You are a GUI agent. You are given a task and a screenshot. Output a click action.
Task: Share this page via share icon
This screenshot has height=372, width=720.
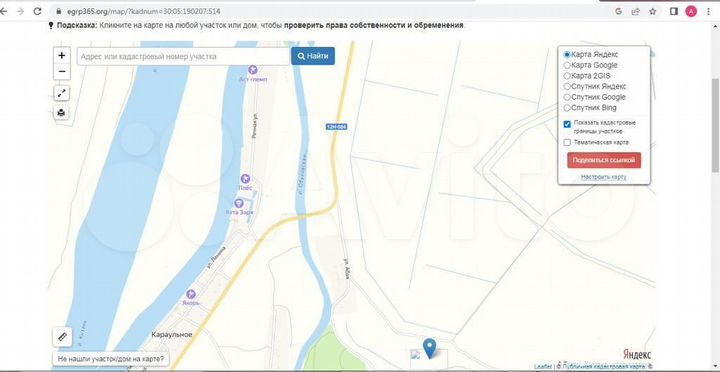click(636, 11)
